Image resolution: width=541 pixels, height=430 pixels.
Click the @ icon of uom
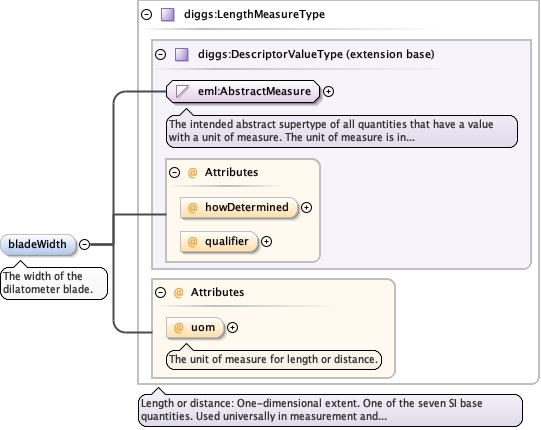178,328
